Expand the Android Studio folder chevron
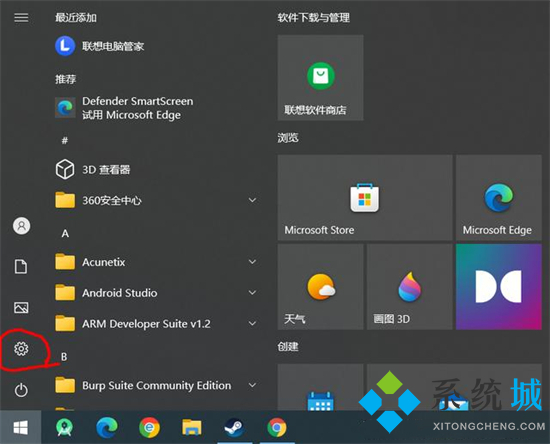Screen dimensions: 550x444 (x=252, y=293)
